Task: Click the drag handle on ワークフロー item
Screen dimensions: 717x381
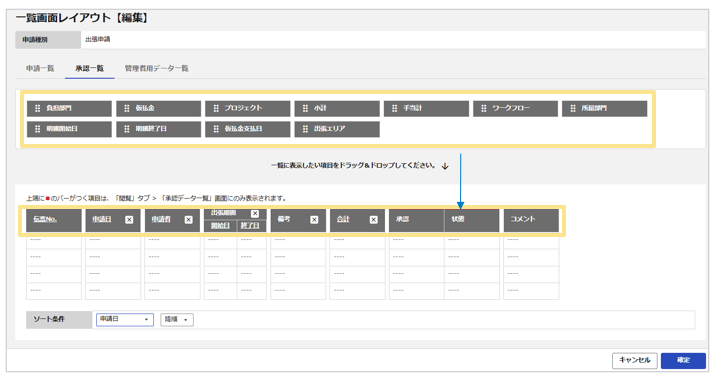Action: [x=483, y=108]
